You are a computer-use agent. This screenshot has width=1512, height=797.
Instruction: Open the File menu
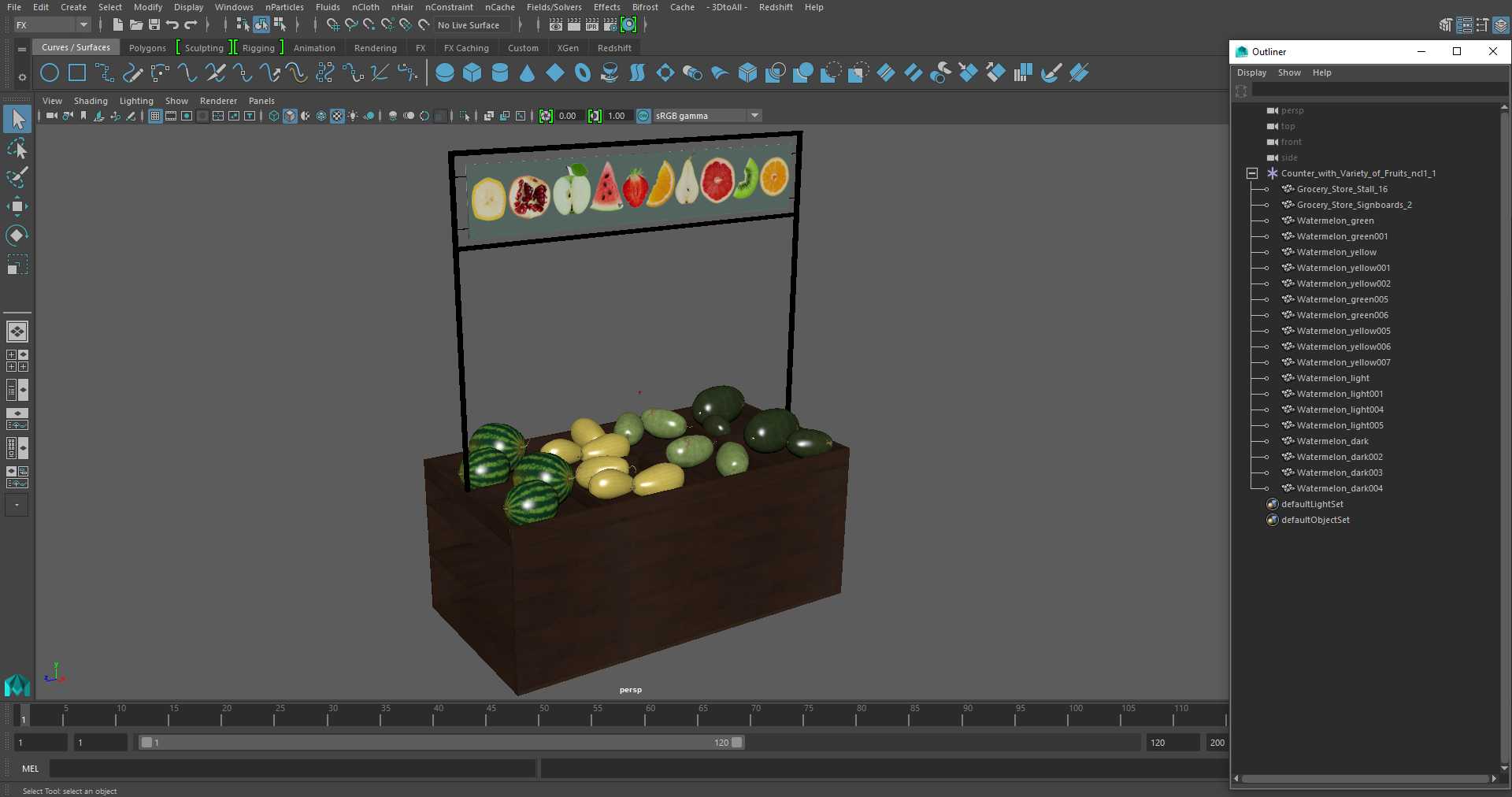click(x=14, y=7)
